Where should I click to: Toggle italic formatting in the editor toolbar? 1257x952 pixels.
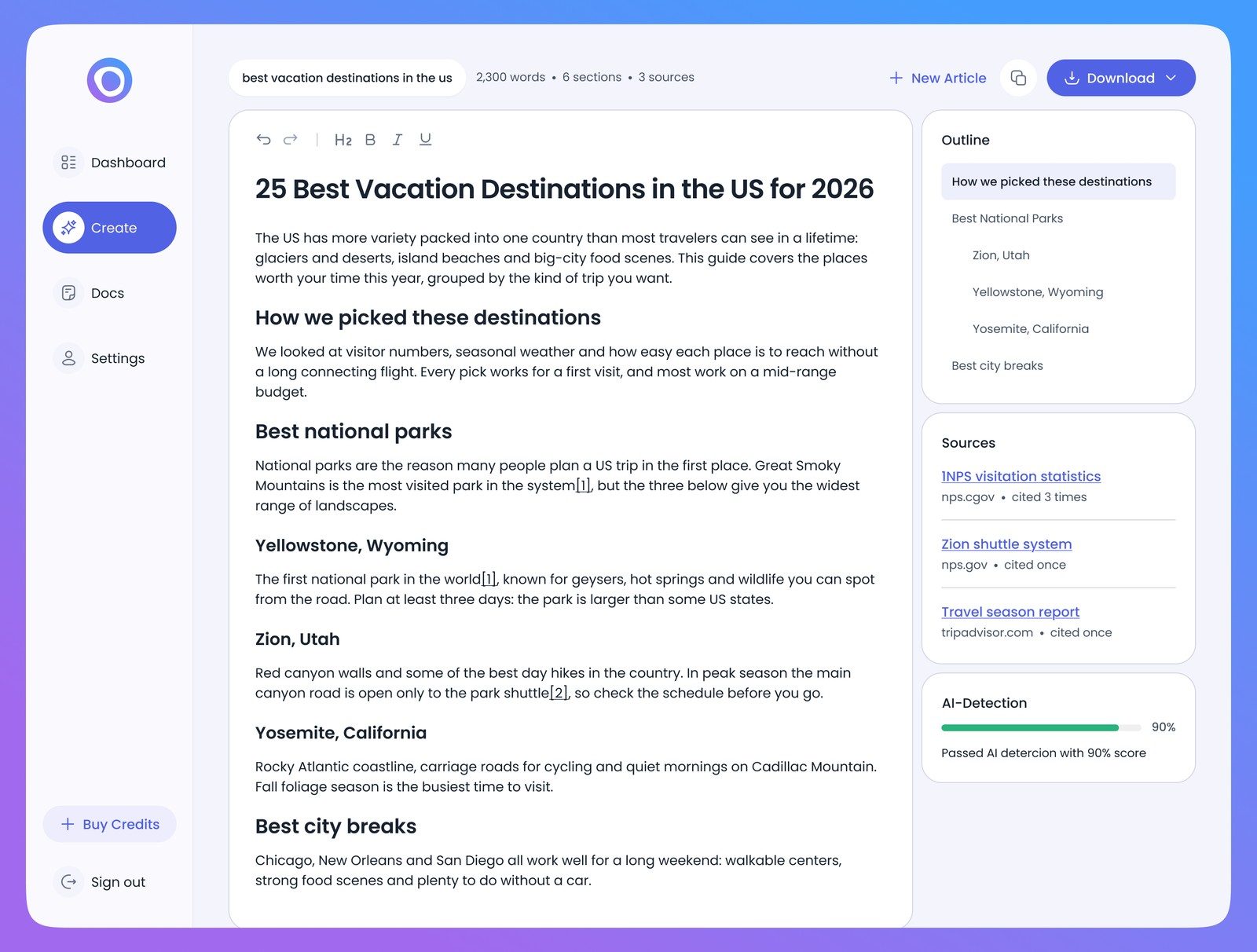coord(398,140)
